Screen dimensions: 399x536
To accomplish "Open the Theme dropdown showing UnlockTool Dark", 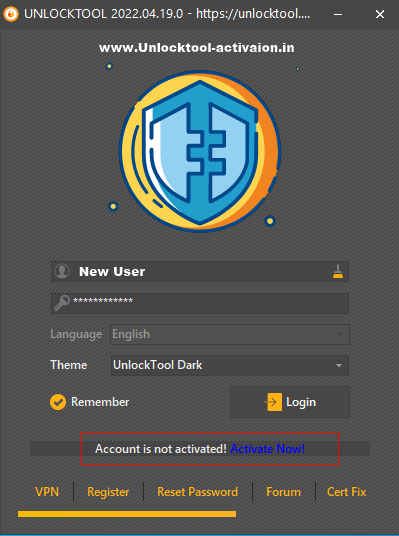I will pyautogui.click(x=230, y=365).
